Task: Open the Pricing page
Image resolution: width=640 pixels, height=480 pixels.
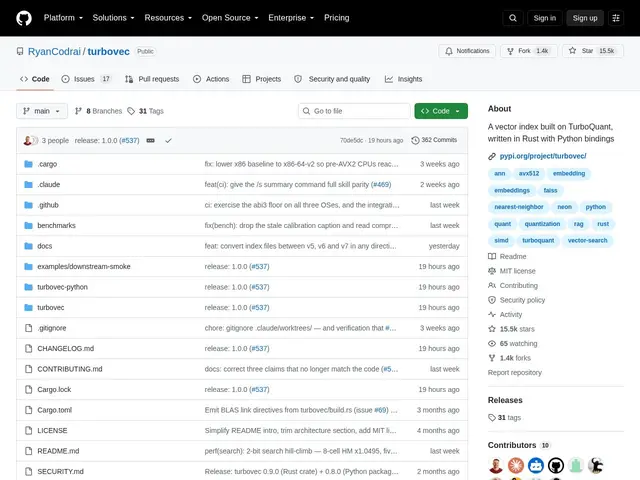Action: point(336,18)
